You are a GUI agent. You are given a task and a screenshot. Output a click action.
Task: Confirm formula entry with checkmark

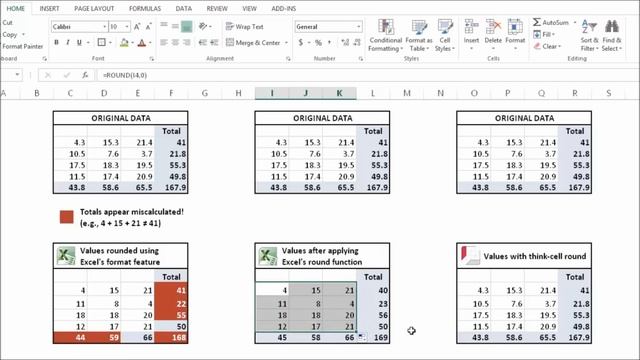(67, 75)
